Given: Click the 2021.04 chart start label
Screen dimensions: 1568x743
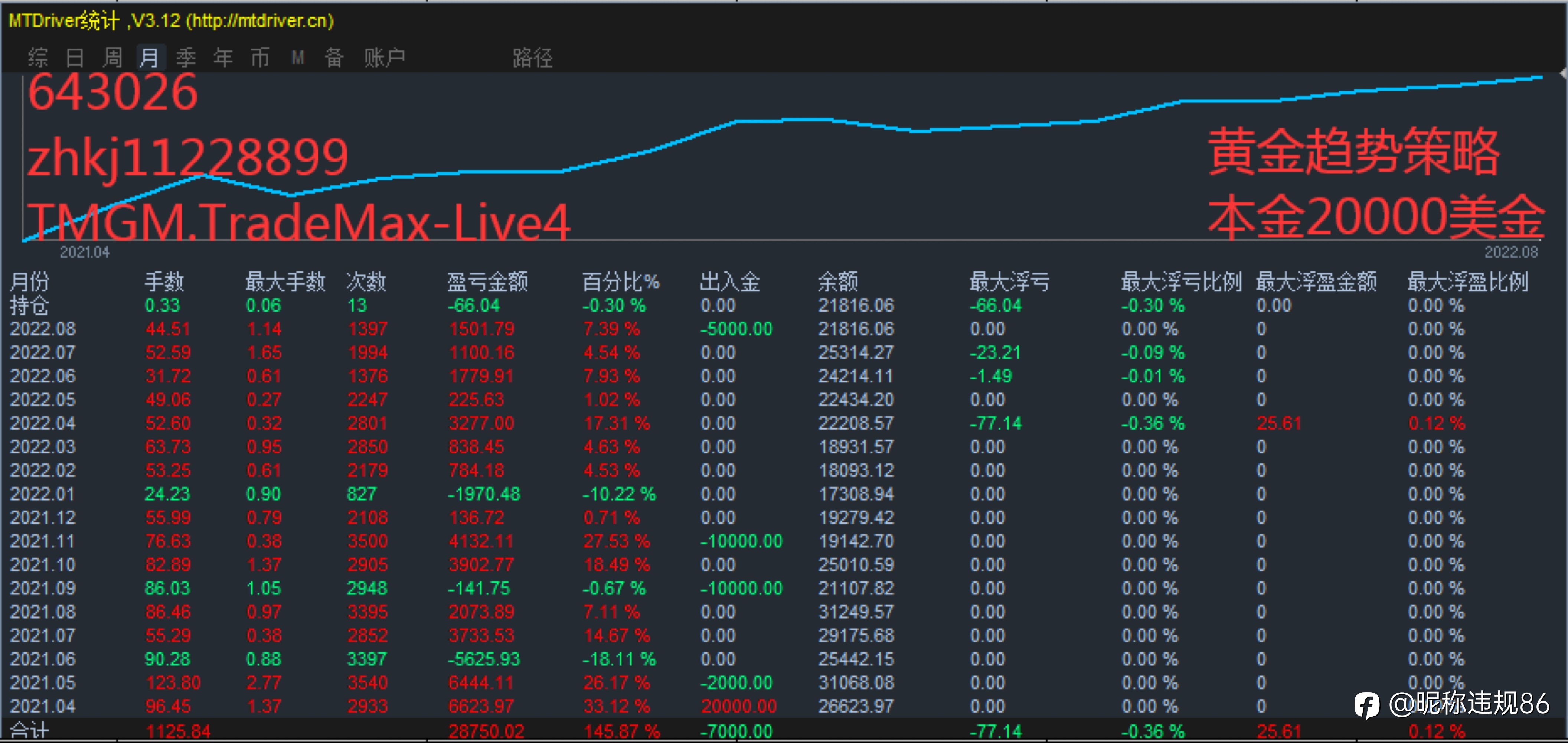Looking at the screenshot, I should tap(85, 252).
